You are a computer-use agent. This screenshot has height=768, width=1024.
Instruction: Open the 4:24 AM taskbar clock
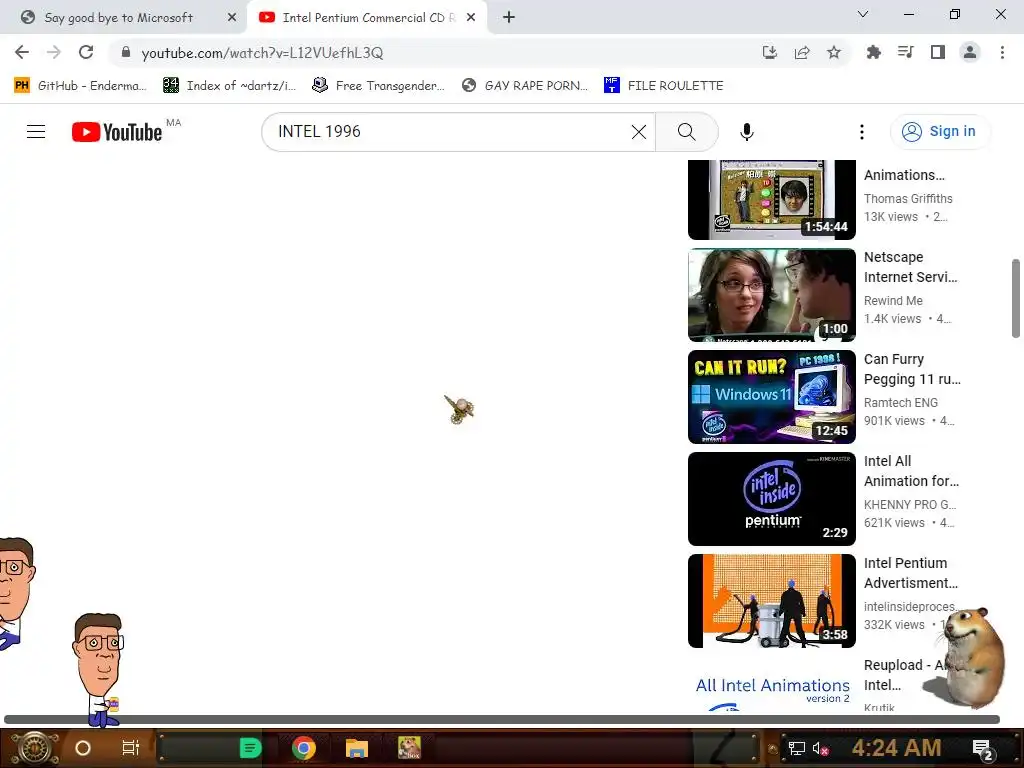(x=896, y=748)
